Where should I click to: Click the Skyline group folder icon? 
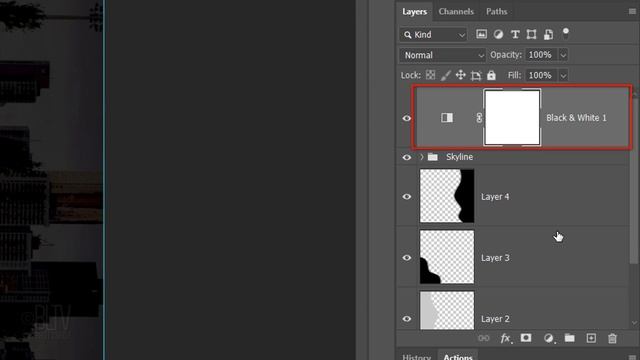click(x=433, y=157)
